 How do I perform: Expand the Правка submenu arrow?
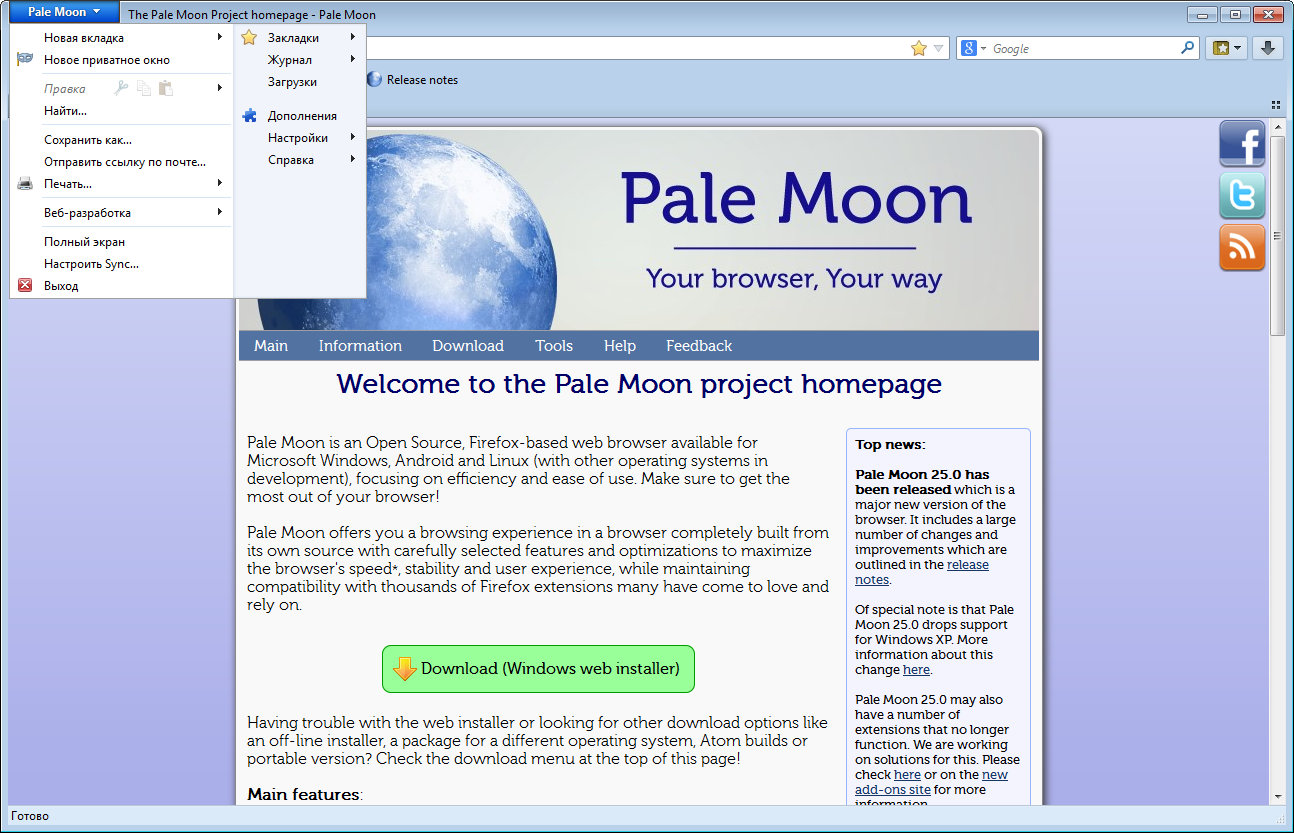tap(219, 88)
